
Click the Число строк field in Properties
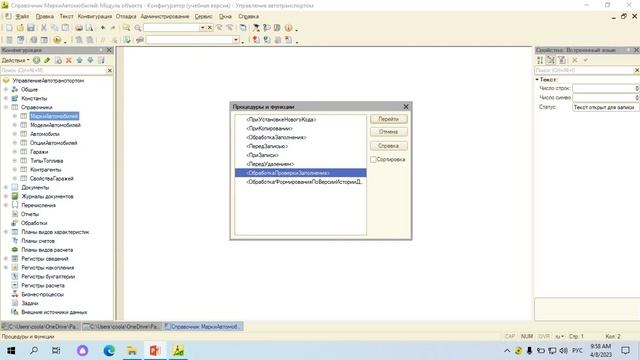click(606, 89)
